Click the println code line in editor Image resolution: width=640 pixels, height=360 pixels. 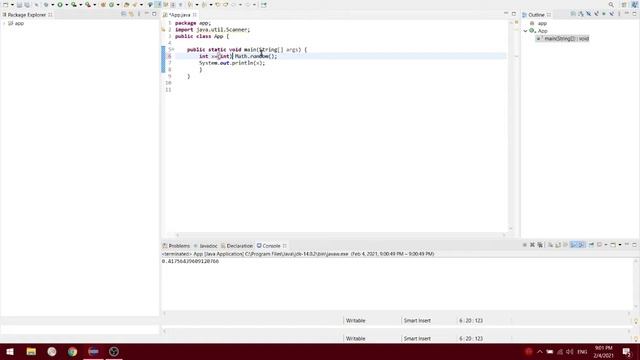click(x=232, y=63)
